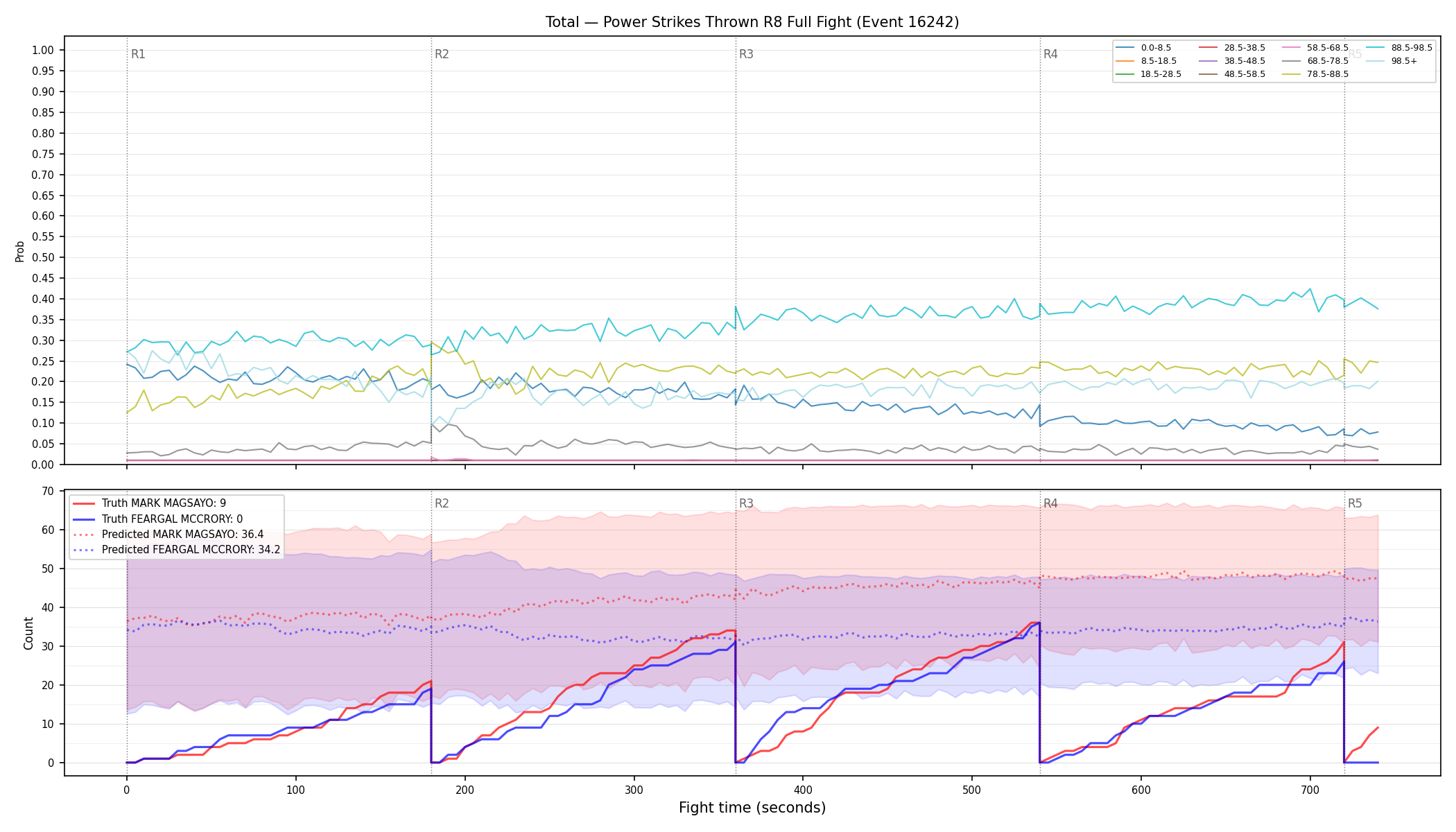Click the 700 tick on the time axis
Viewport: 1456px width, 832px height.
tap(1310, 790)
